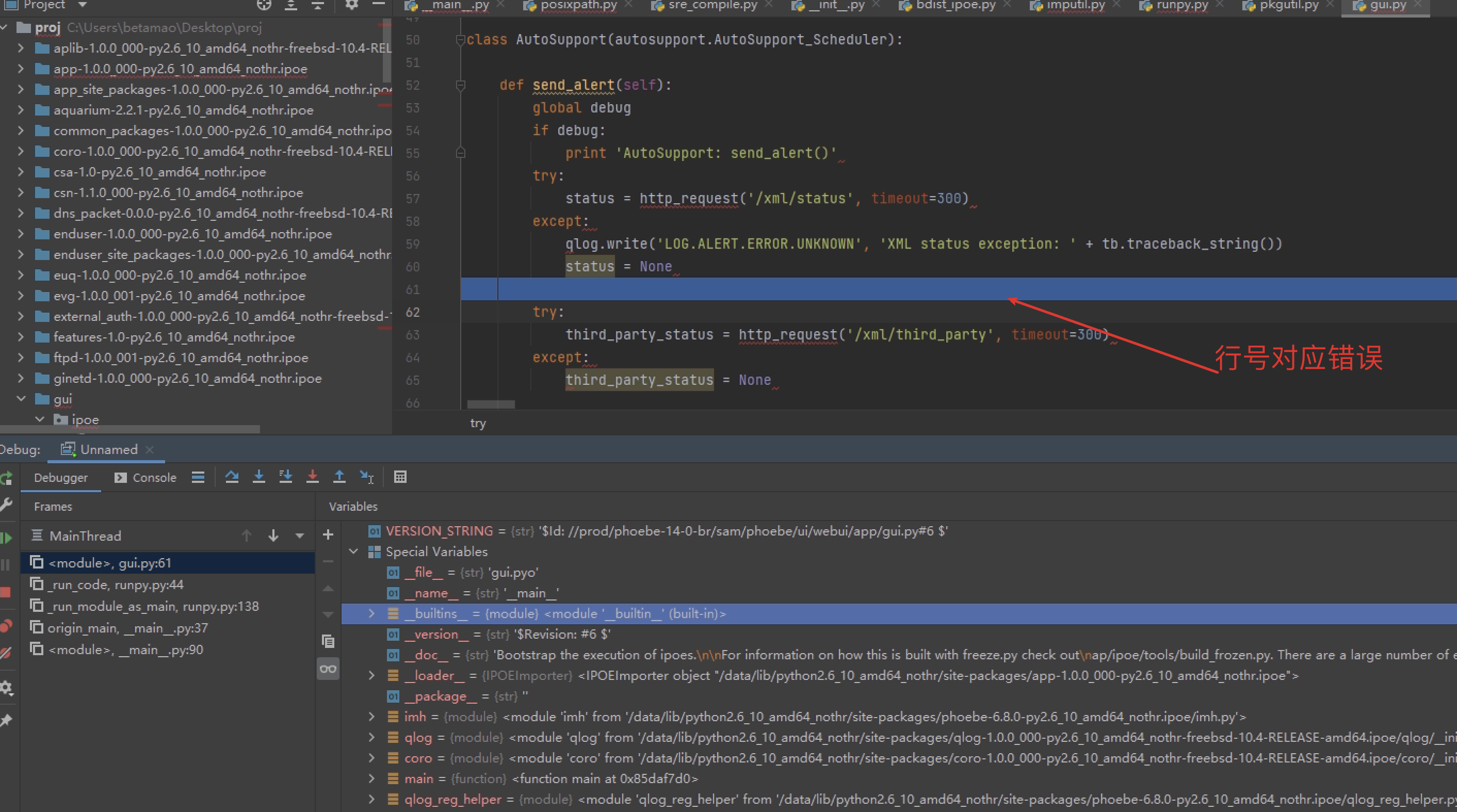Viewport: 1457px width, 812px height.
Task: Click the Project tree vertical scrollbar
Action: [x=387, y=51]
